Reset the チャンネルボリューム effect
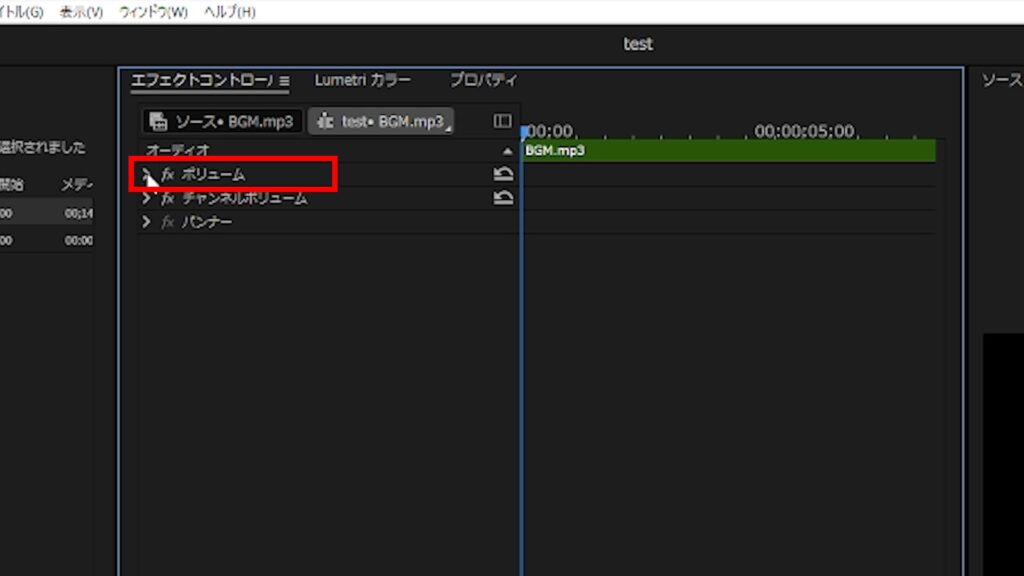Image resolution: width=1024 pixels, height=576 pixels. pyautogui.click(x=504, y=198)
